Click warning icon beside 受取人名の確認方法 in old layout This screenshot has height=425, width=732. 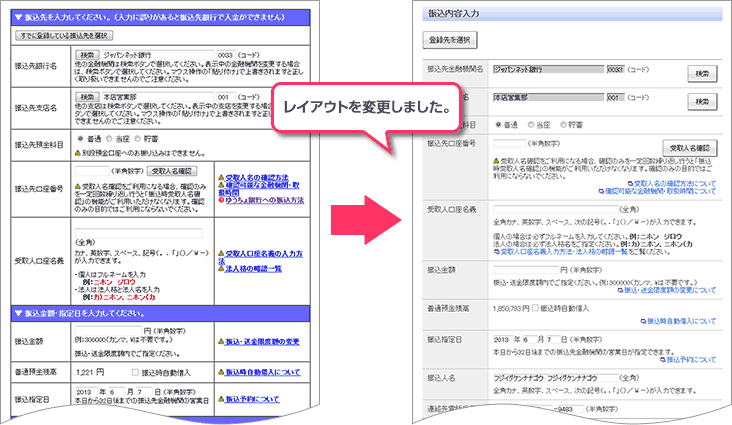click(x=220, y=174)
